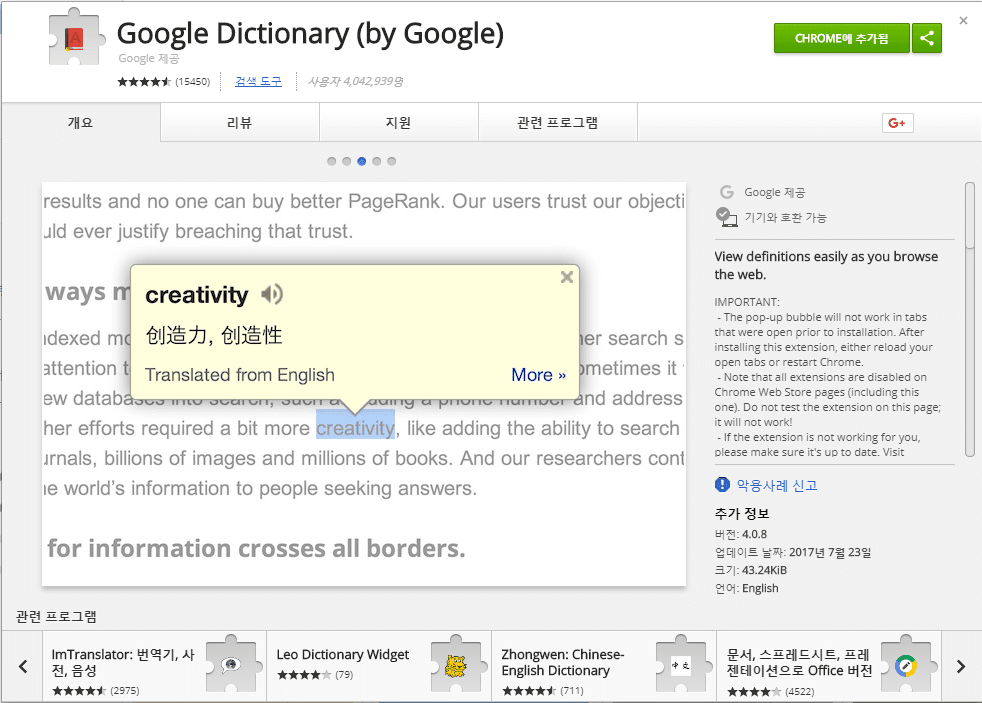
Task: Play pronunciation with the speaker icon
Action: (272, 294)
